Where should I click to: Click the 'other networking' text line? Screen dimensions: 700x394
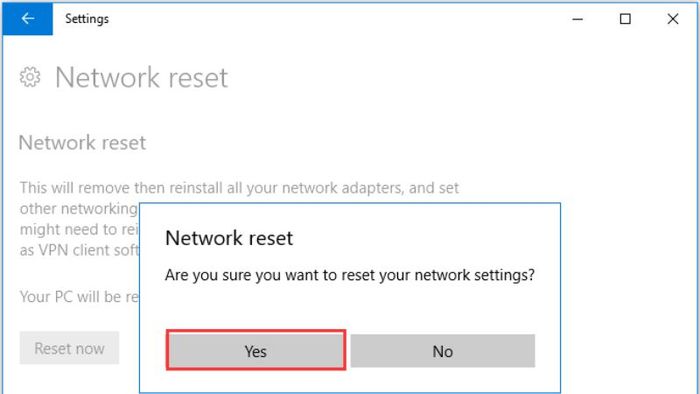(x=79, y=208)
